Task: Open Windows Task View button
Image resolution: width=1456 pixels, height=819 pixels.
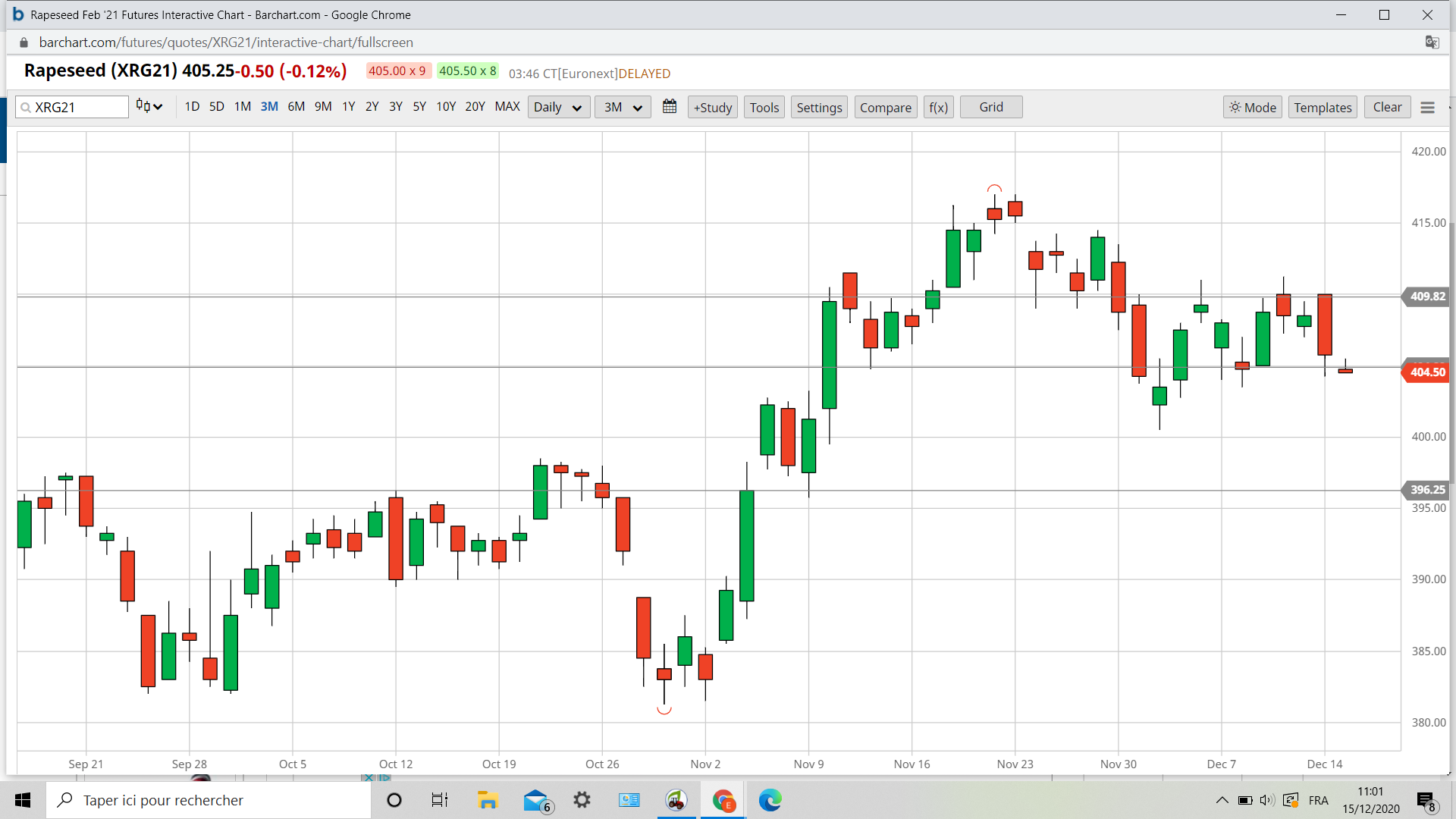Action: pyautogui.click(x=440, y=800)
